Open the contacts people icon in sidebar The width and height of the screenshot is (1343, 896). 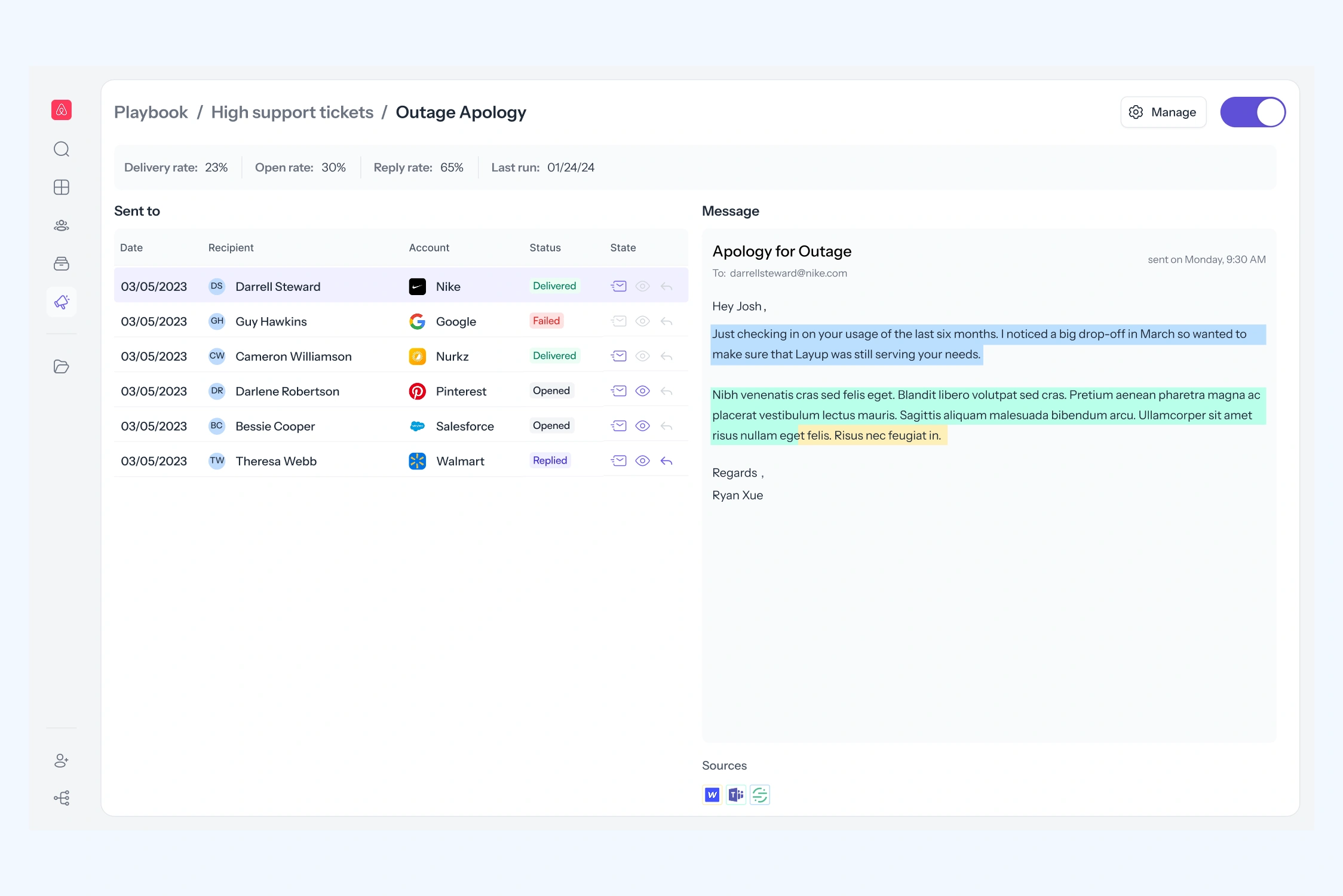(62, 225)
